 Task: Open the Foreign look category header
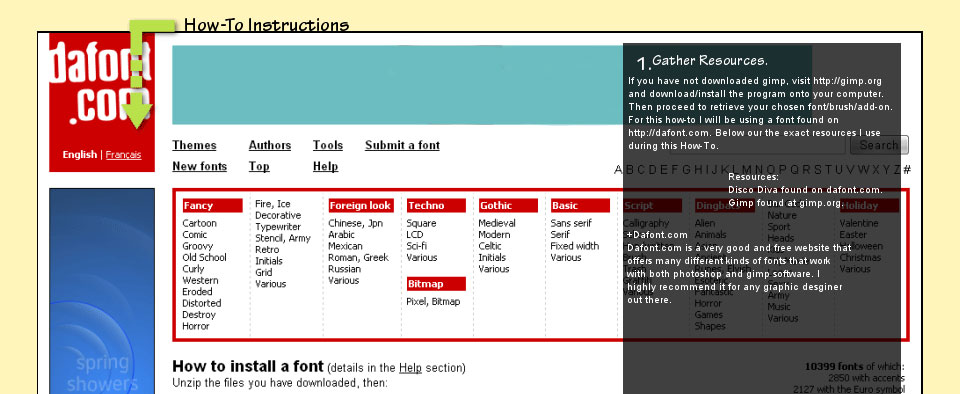(x=361, y=206)
